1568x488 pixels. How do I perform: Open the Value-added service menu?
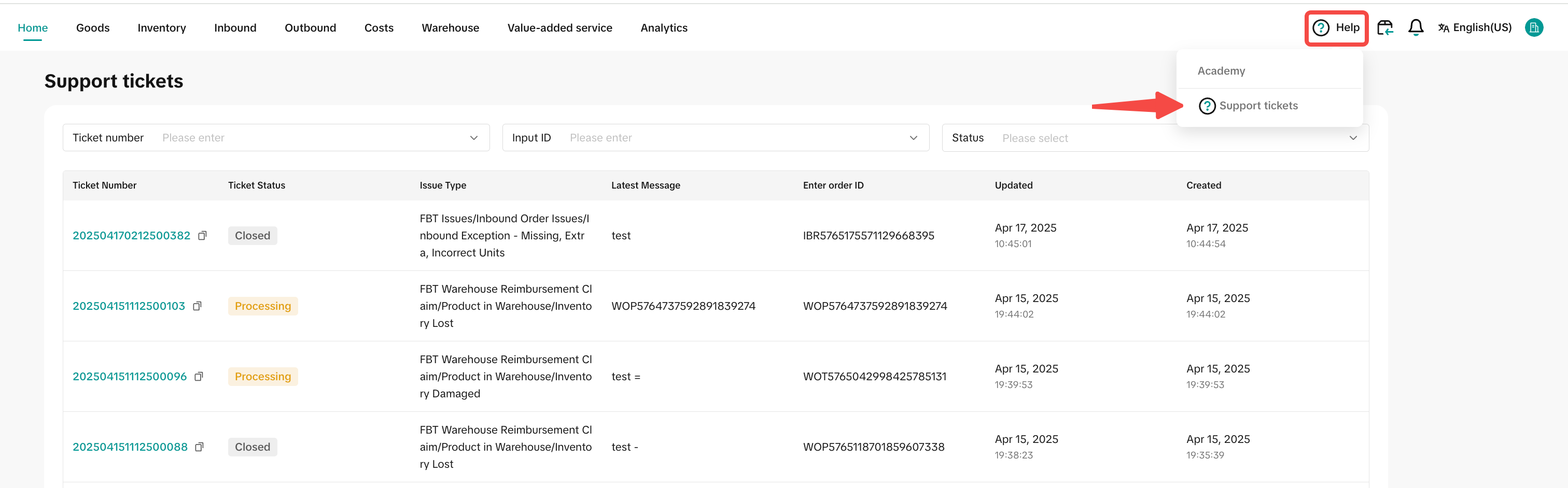[x=559, y=28]
